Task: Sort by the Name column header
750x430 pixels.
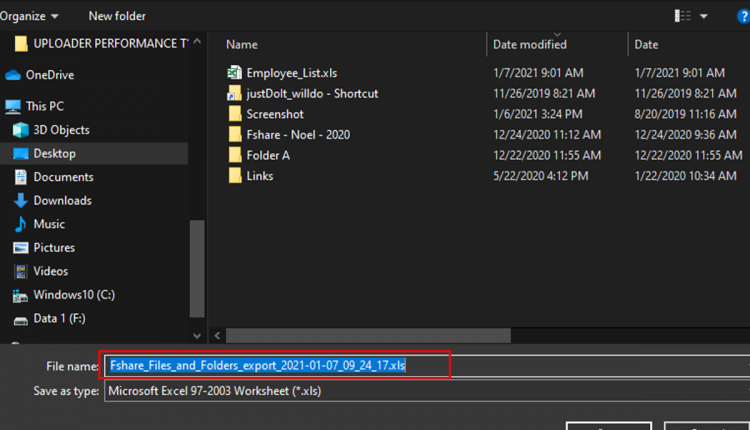Action: (x=242, y=44)
